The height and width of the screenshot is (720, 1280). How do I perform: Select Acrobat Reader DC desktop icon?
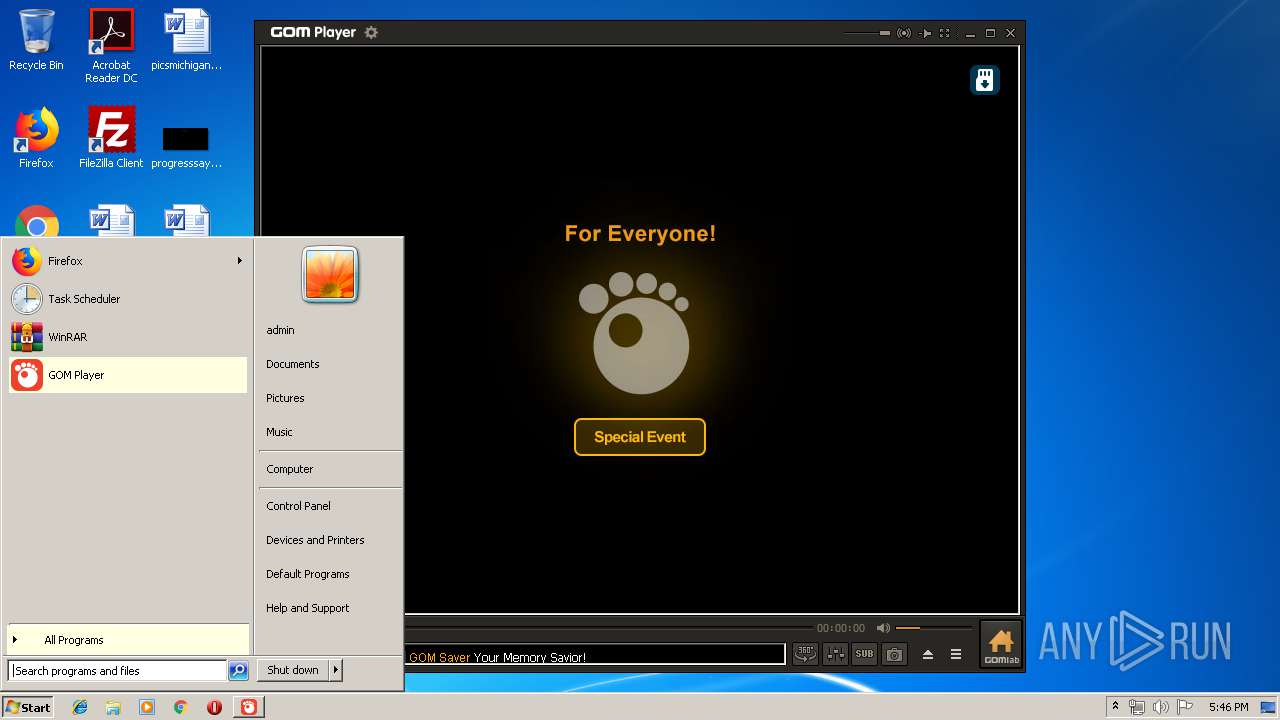pyautogui.click(x=111, y=46)
